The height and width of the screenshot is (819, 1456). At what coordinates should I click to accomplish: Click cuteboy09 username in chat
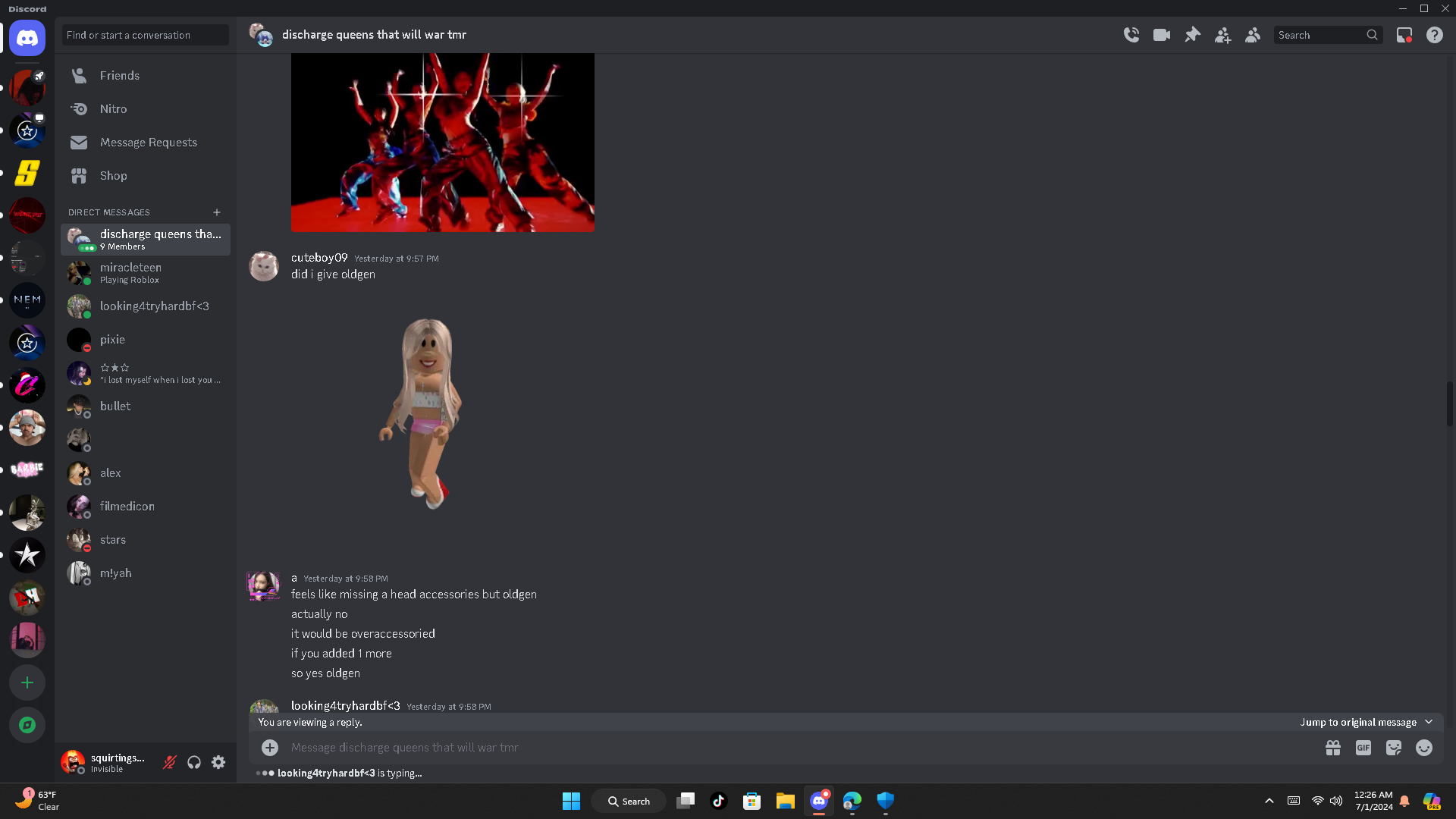[x=319, y=258]
